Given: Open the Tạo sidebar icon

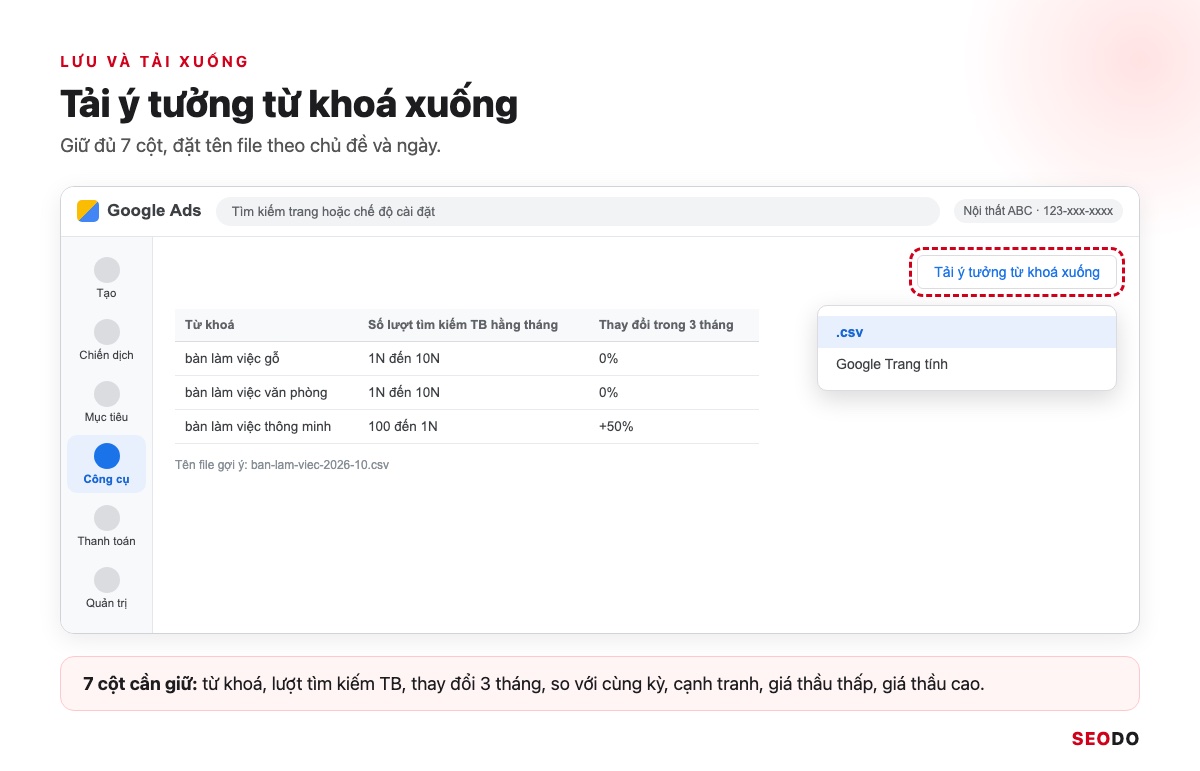Looking at the screenshot, I should (107, 270).
